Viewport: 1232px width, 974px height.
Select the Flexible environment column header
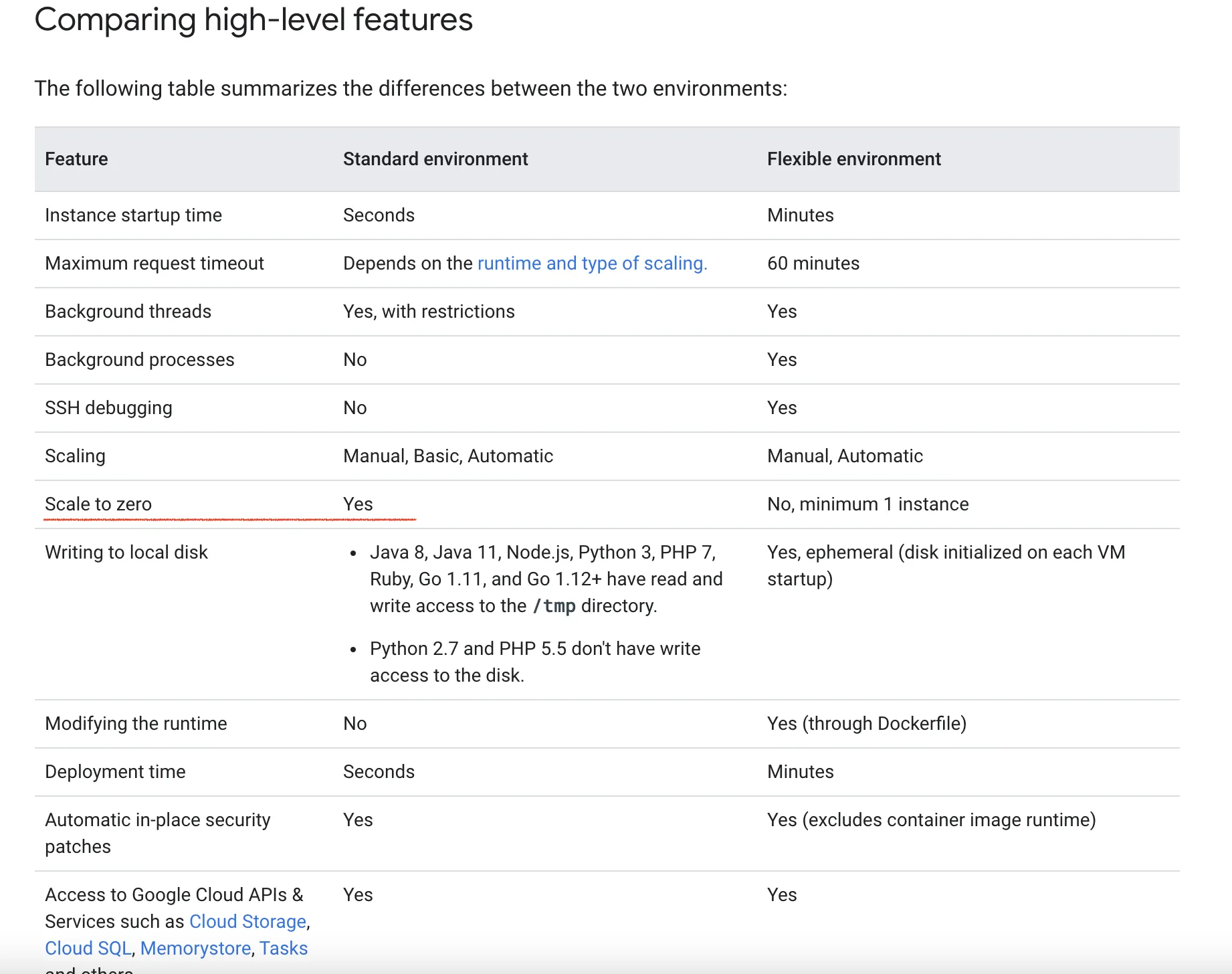click(853, 159)
